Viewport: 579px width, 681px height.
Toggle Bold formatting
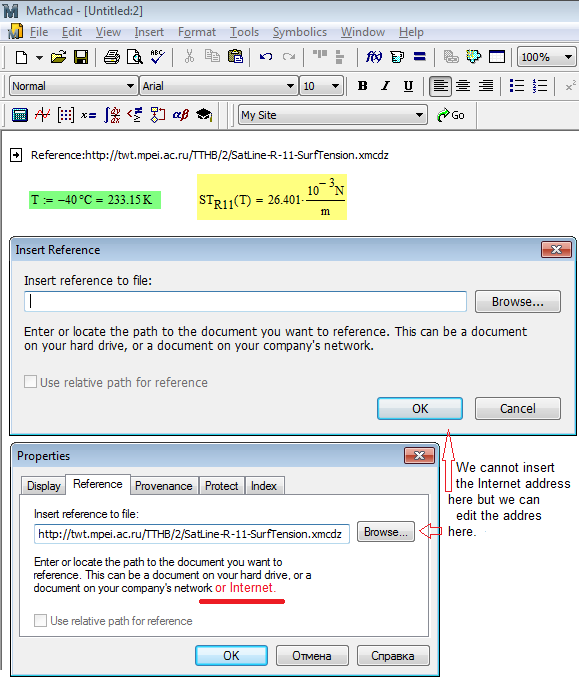(362, 86)
